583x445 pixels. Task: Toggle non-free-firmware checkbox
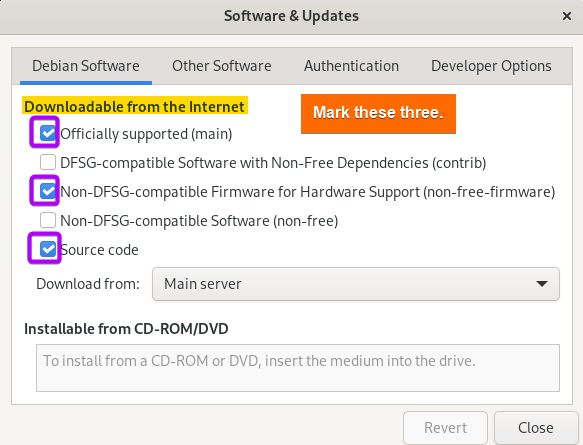[48, 191]
